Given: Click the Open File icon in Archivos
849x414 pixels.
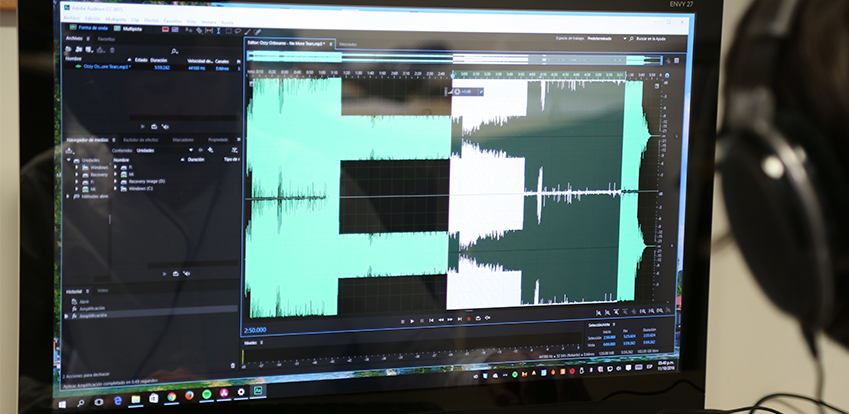Looking at the screenshot, I should [68, 49].
